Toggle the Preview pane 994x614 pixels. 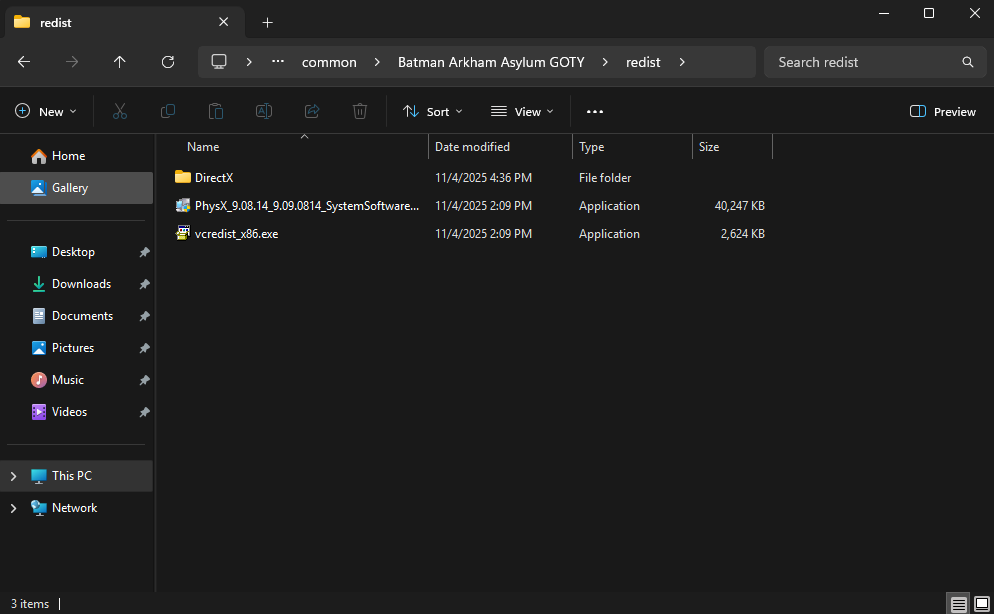(943, 111)
